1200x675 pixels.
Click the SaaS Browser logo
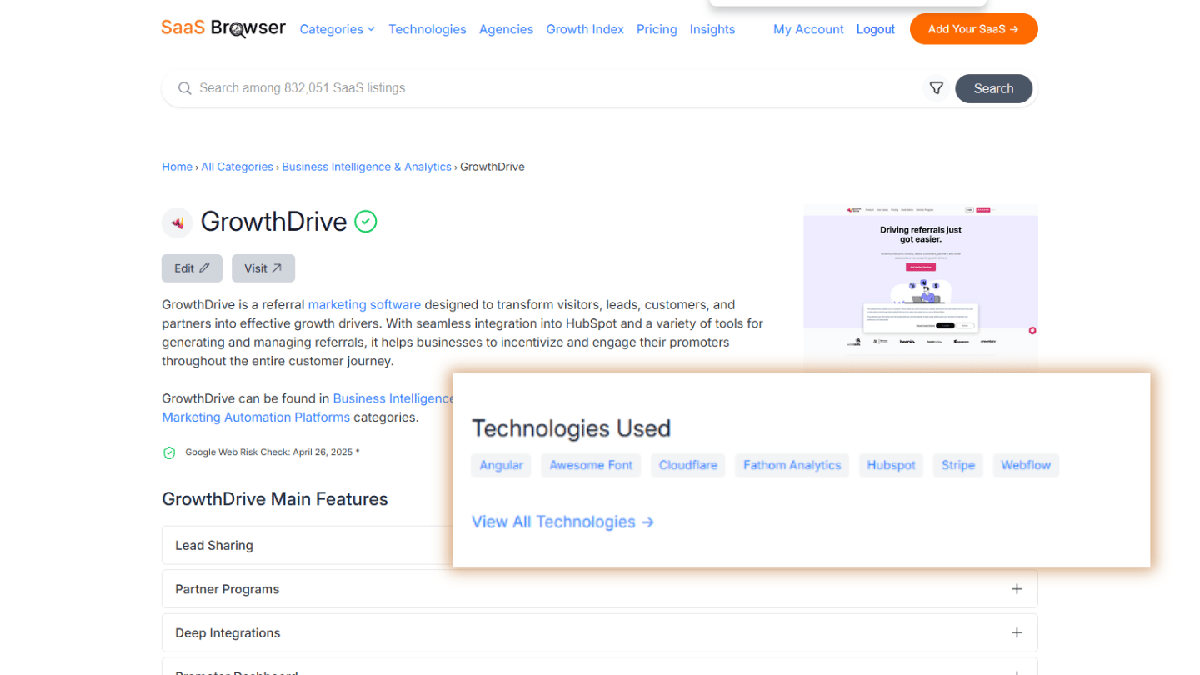point(223,28)
